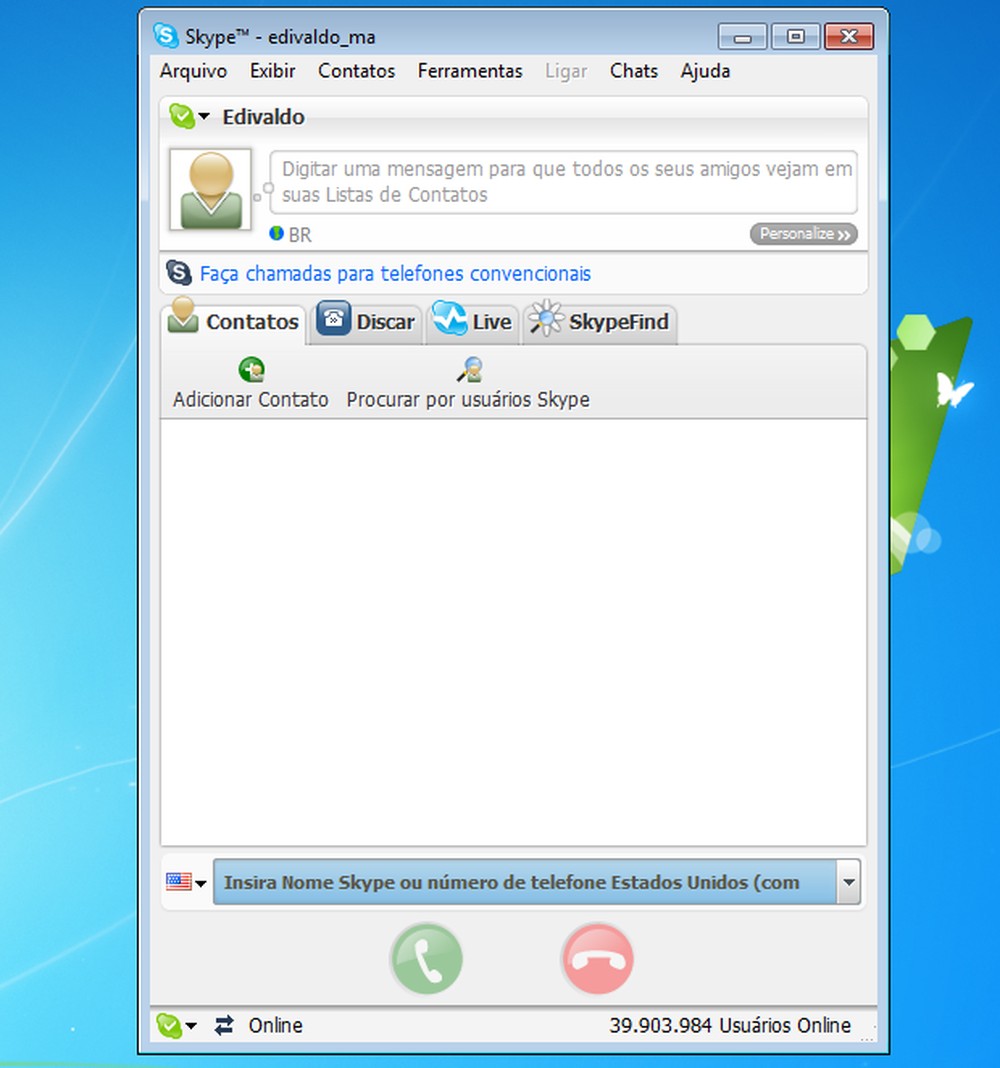Click the Skype icon next to the call link
Image resolution: width=1000 pixels, height=1068 pixels.
pos(179,272)
